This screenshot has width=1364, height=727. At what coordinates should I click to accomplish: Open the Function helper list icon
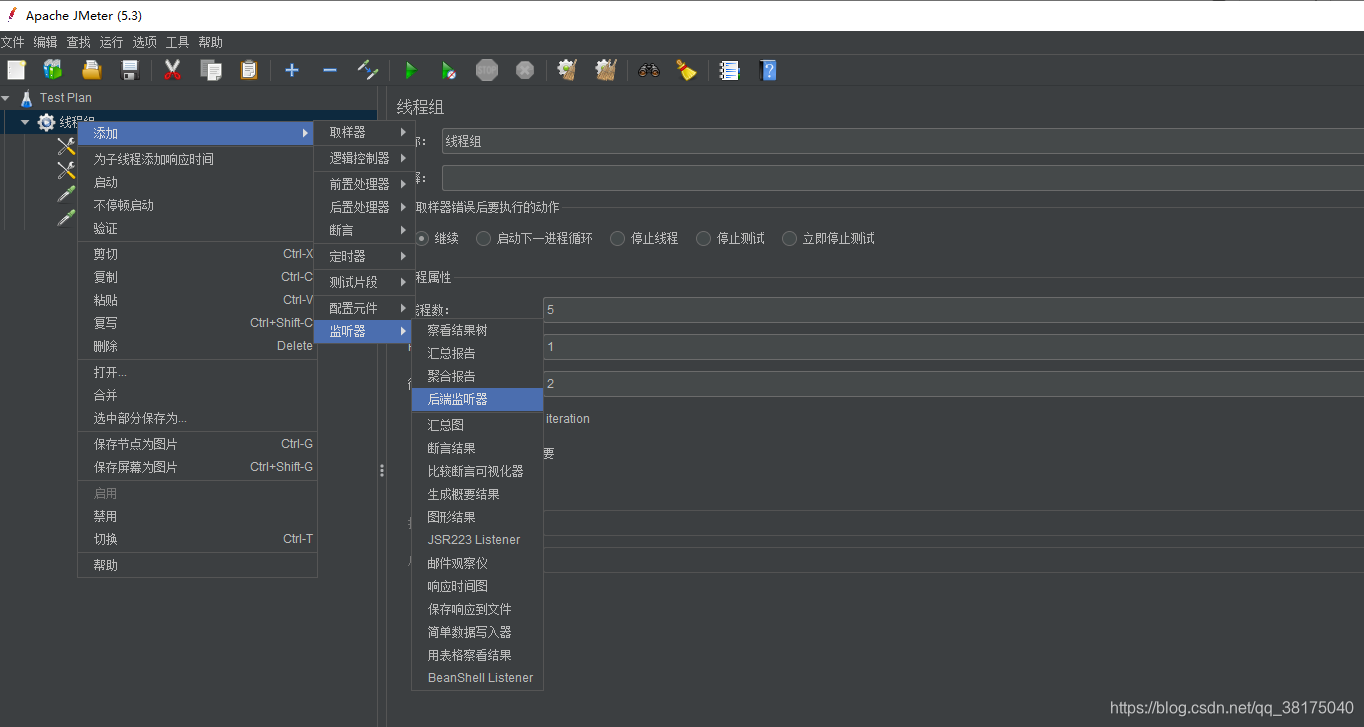pyautogui.click(x=729, y=70)
